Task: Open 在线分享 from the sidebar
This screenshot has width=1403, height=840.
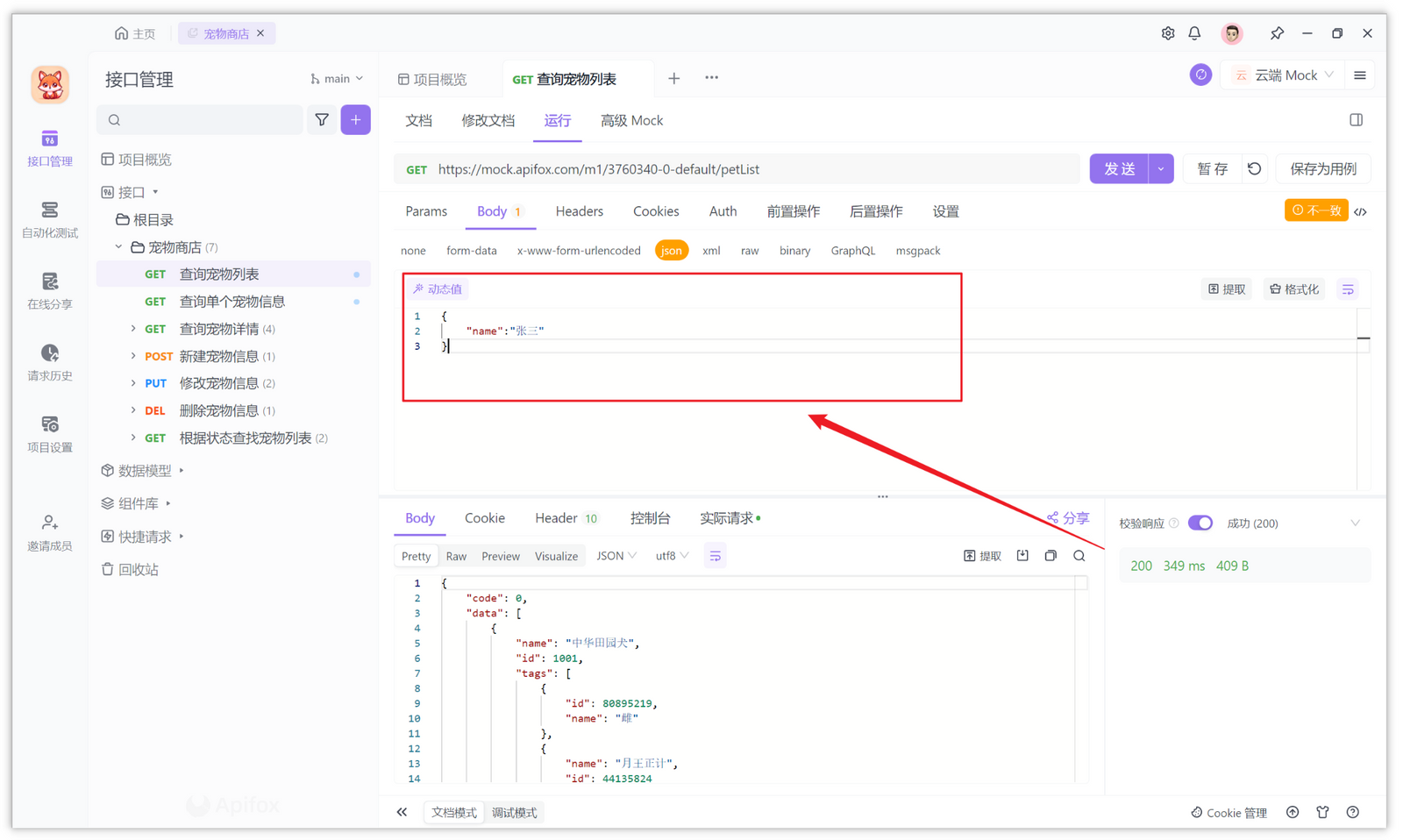Action: click(49, 291)
